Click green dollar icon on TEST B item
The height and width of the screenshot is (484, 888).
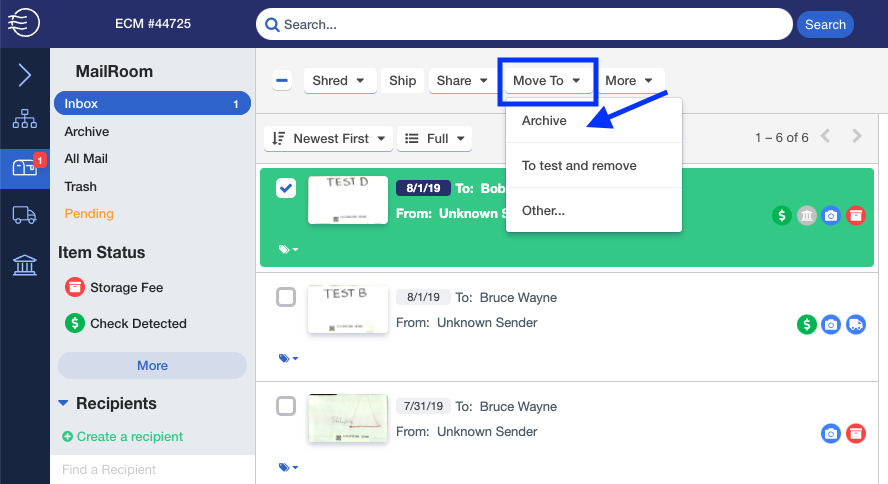coord(806,324)
